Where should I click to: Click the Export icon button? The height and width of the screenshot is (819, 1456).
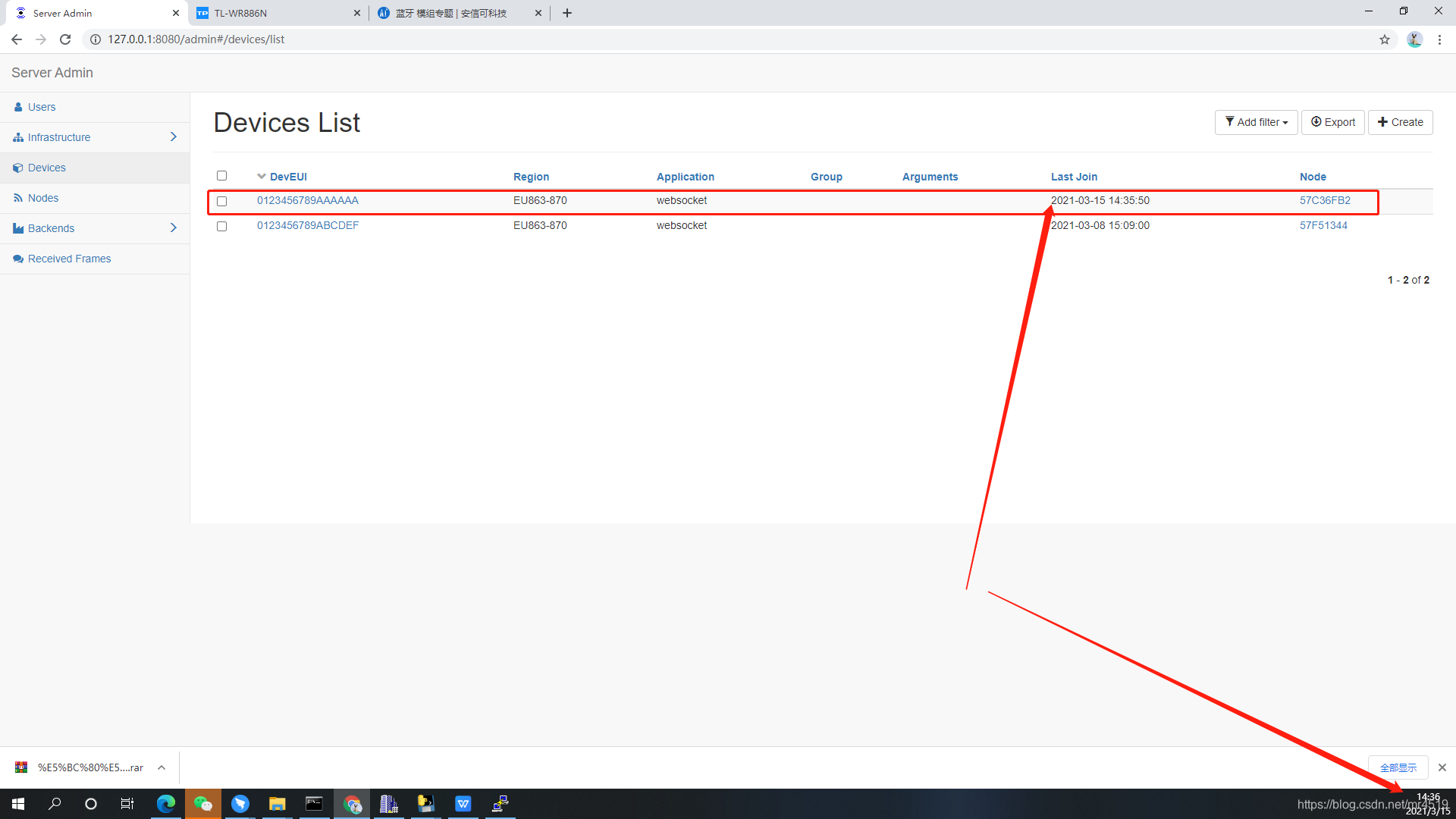click(x=1333, y=122)
